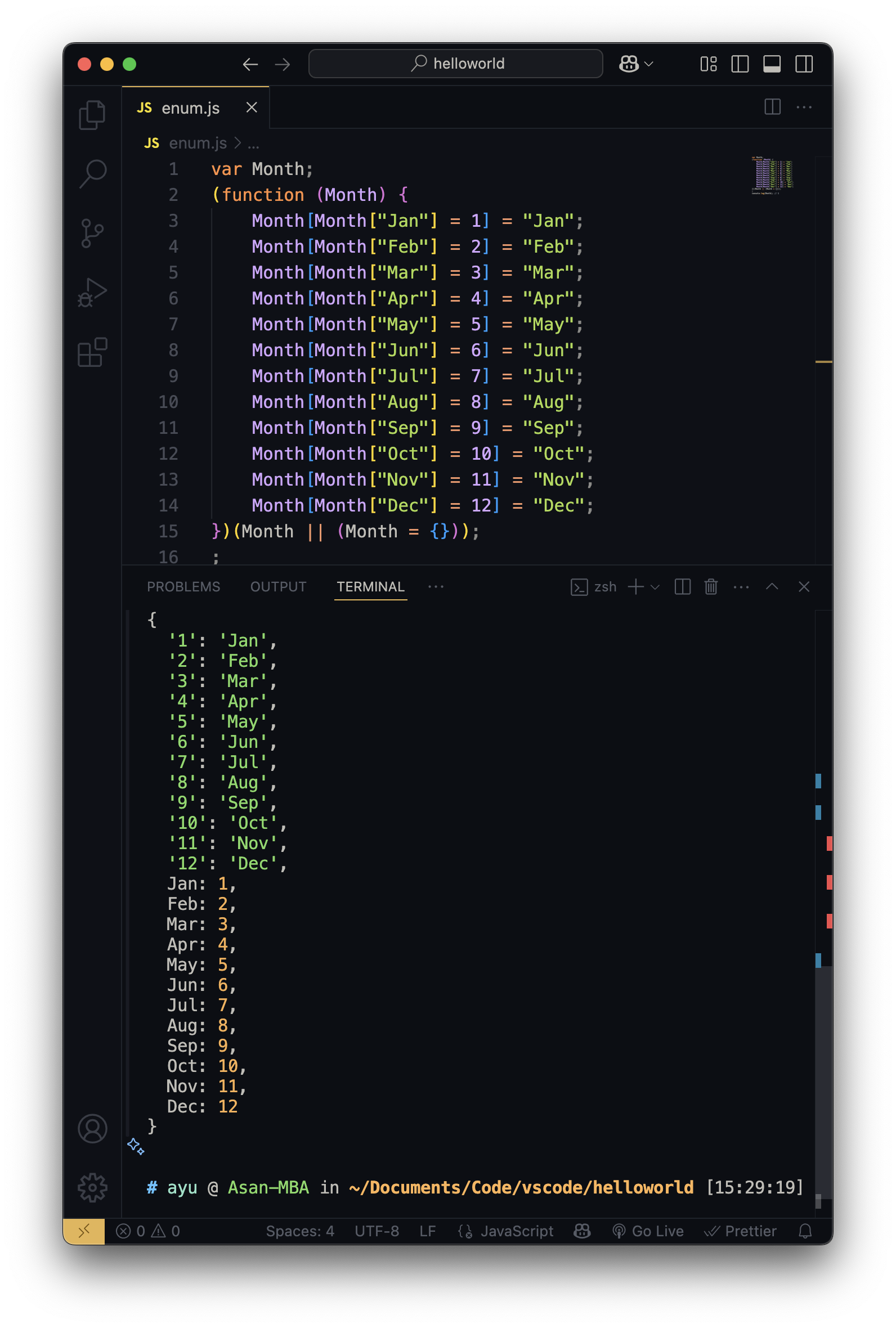The width and height of the screenshot is (896, 1328).
Task: Click the Prettier status item
Action: tap(740, 1231)
